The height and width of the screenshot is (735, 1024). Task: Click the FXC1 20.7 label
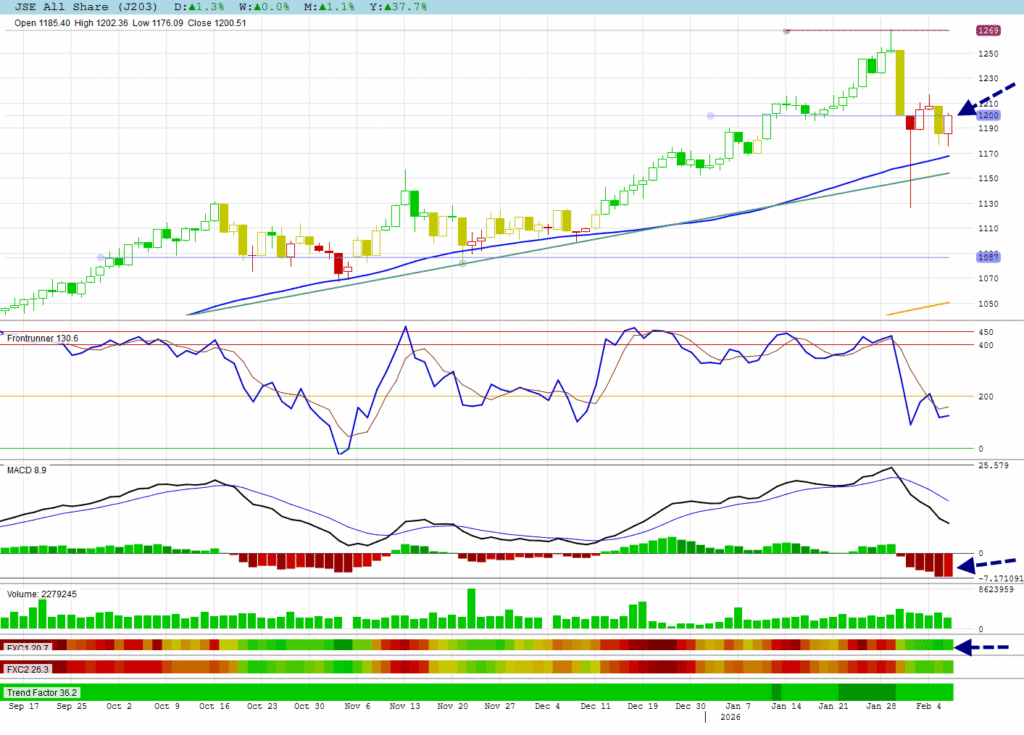pyautogui.click(x=28, y=647)
